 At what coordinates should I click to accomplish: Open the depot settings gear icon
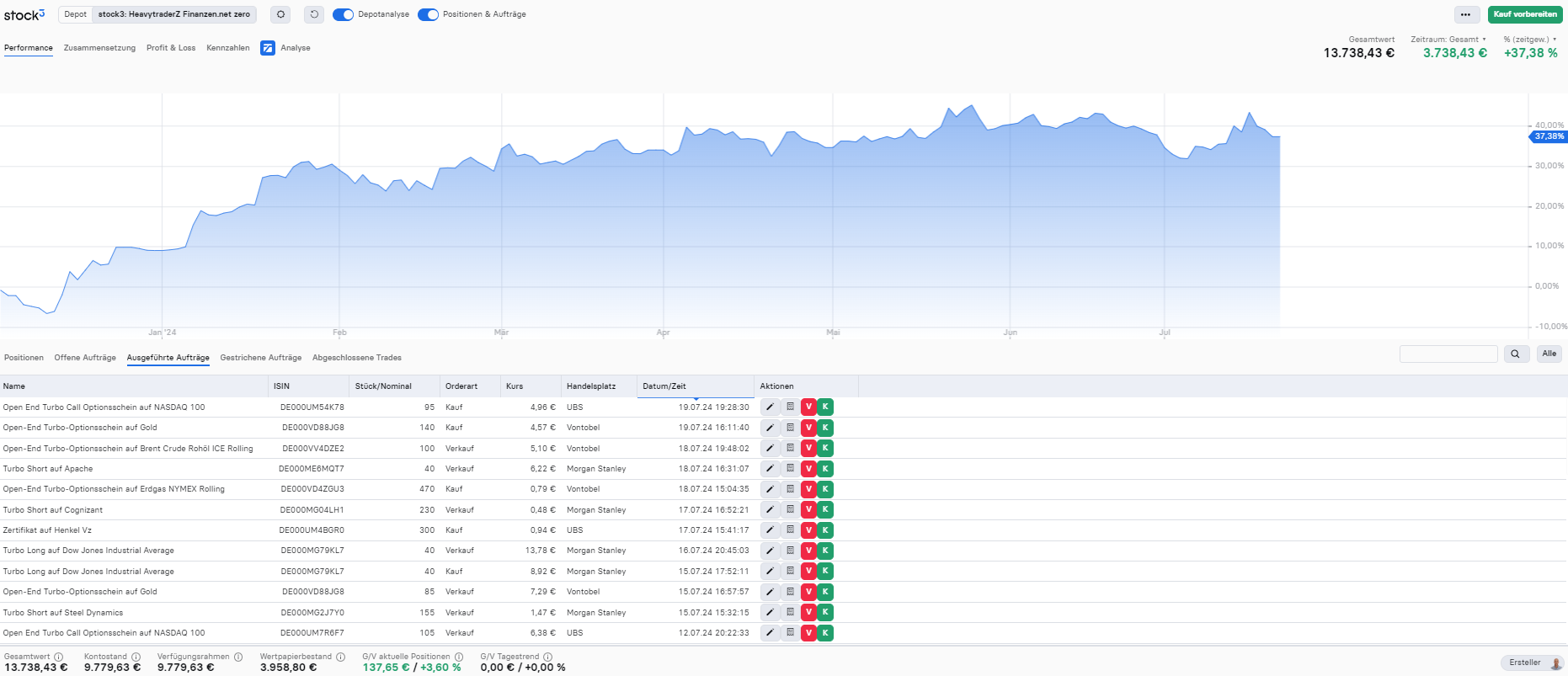[281, 14]
